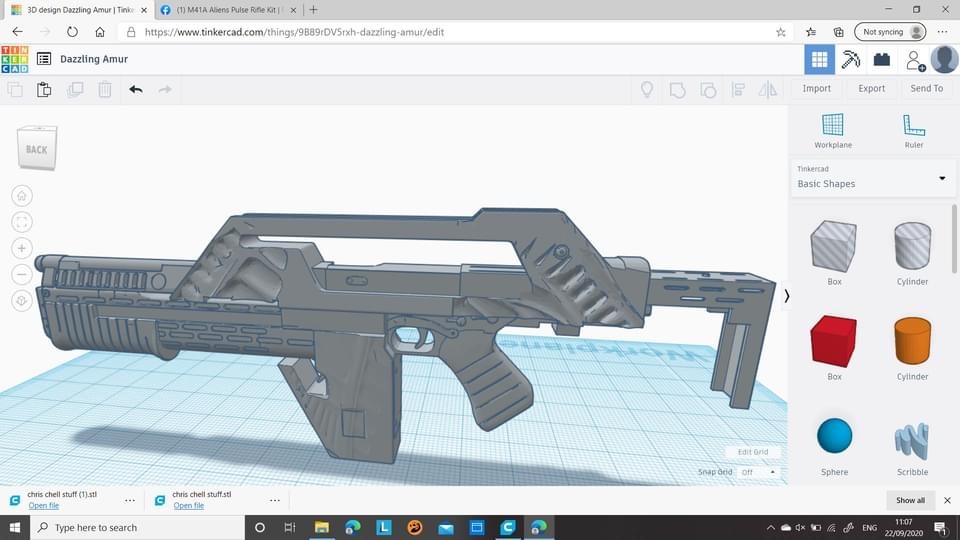Click the browser Home button

pyautogui.click(x=100, y=32)
